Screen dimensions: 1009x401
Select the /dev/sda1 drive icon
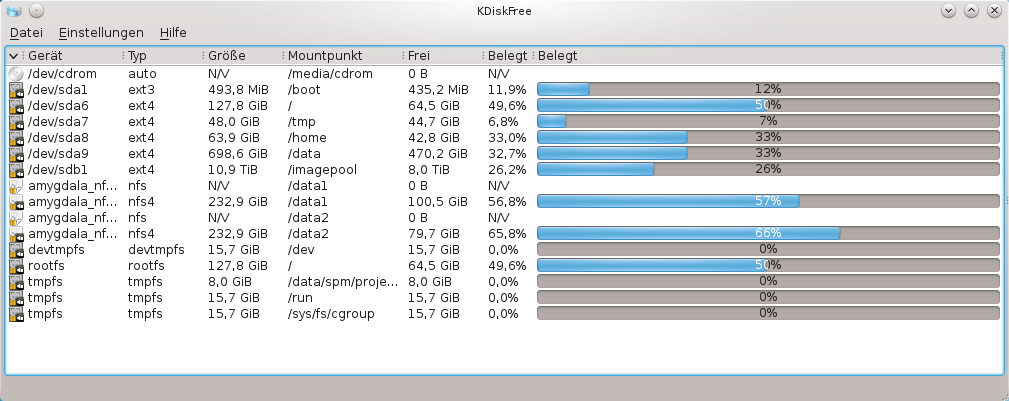click(16, 90)
